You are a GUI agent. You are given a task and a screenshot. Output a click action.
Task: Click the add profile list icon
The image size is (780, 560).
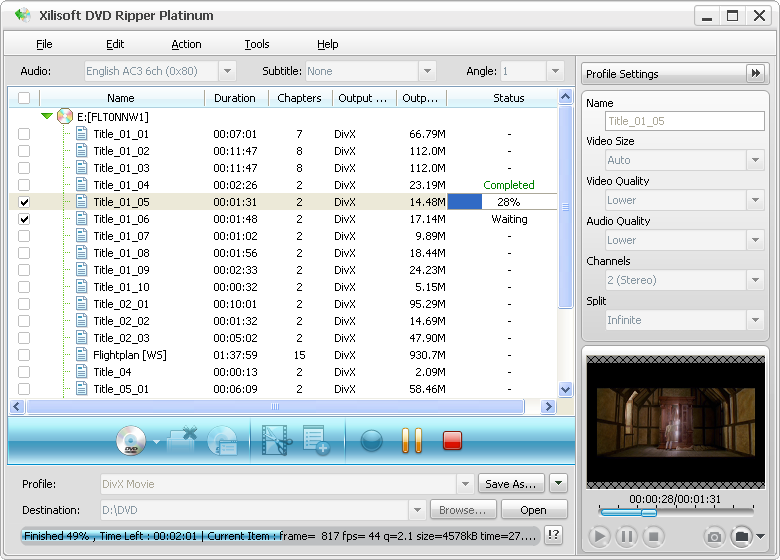(x=316, y=440)
